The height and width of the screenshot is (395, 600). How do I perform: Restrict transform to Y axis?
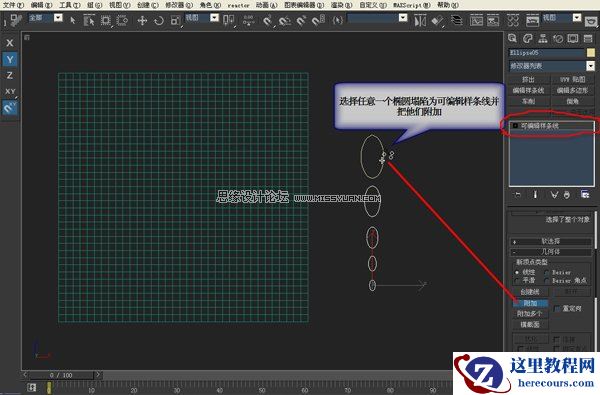pos(10,59)
